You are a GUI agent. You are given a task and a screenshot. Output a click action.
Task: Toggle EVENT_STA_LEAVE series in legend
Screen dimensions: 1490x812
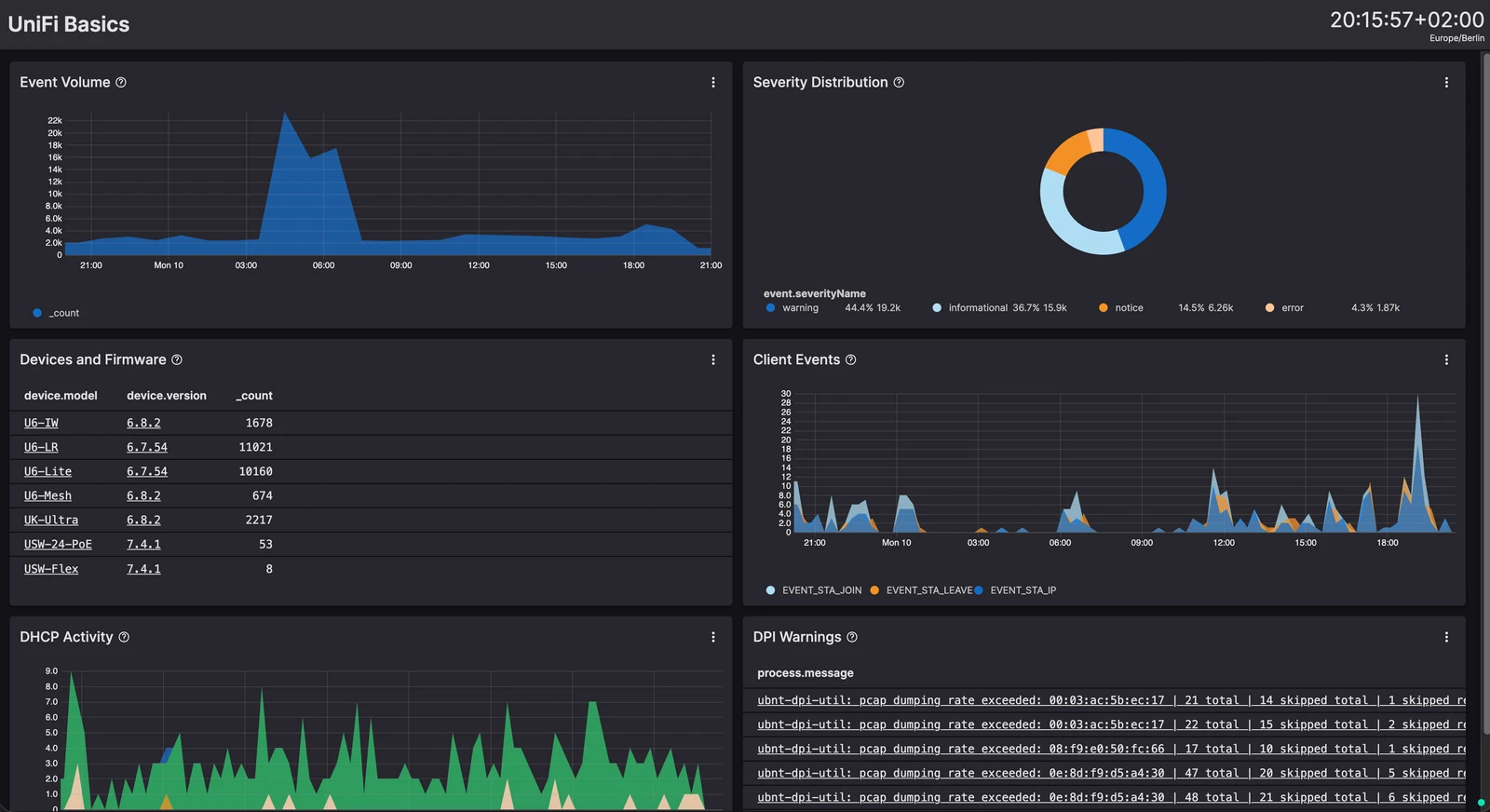tap(921, 590)
